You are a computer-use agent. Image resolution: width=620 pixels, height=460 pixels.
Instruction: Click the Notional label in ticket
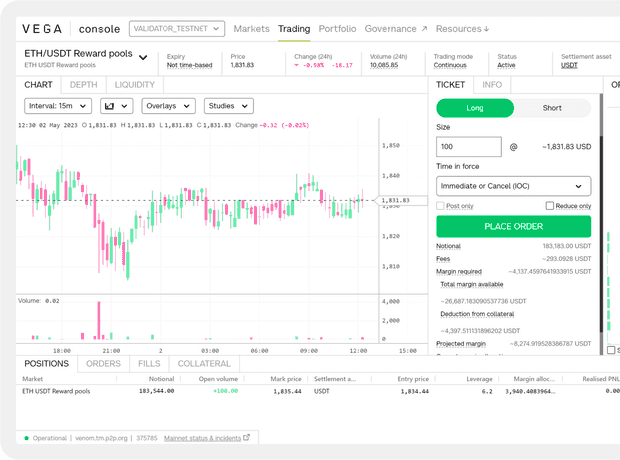pos(448,246)
